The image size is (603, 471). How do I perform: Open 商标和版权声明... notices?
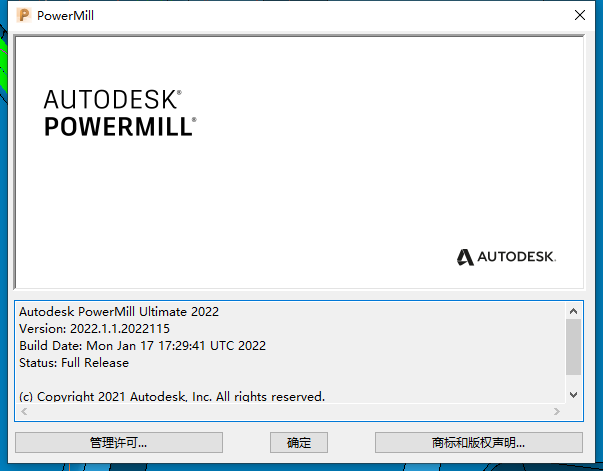[x=479, y=443]
